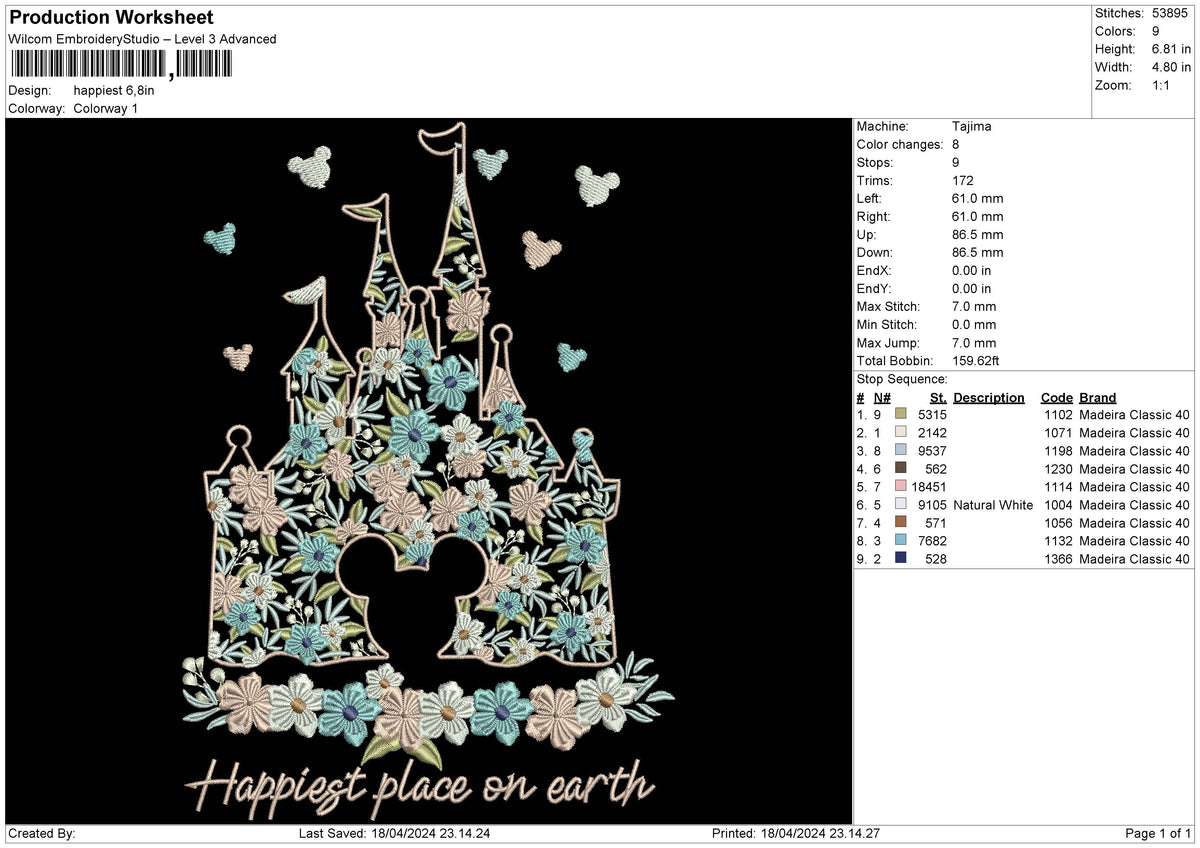The height and width of the screenshot is (848, 1200).
Task: Click the 'N#' column header
Action: (x=881, y=398)
